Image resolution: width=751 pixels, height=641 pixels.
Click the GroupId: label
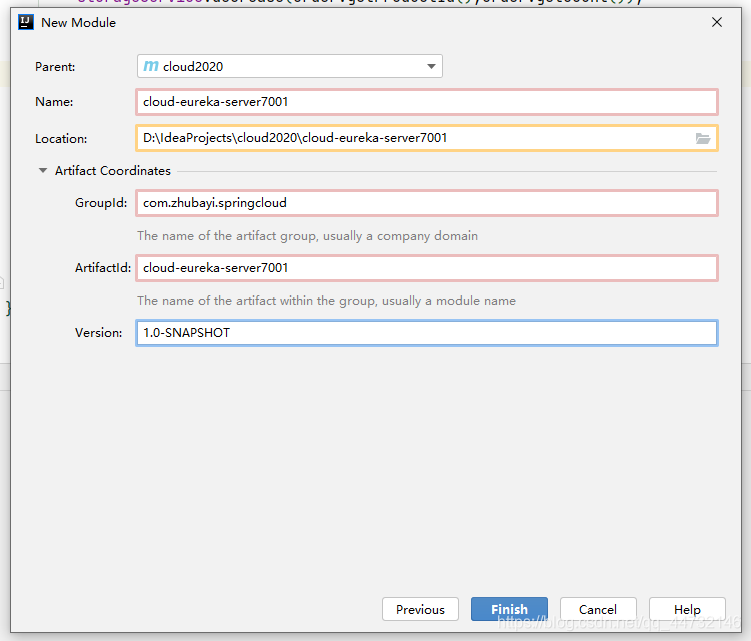pos(101,203)
